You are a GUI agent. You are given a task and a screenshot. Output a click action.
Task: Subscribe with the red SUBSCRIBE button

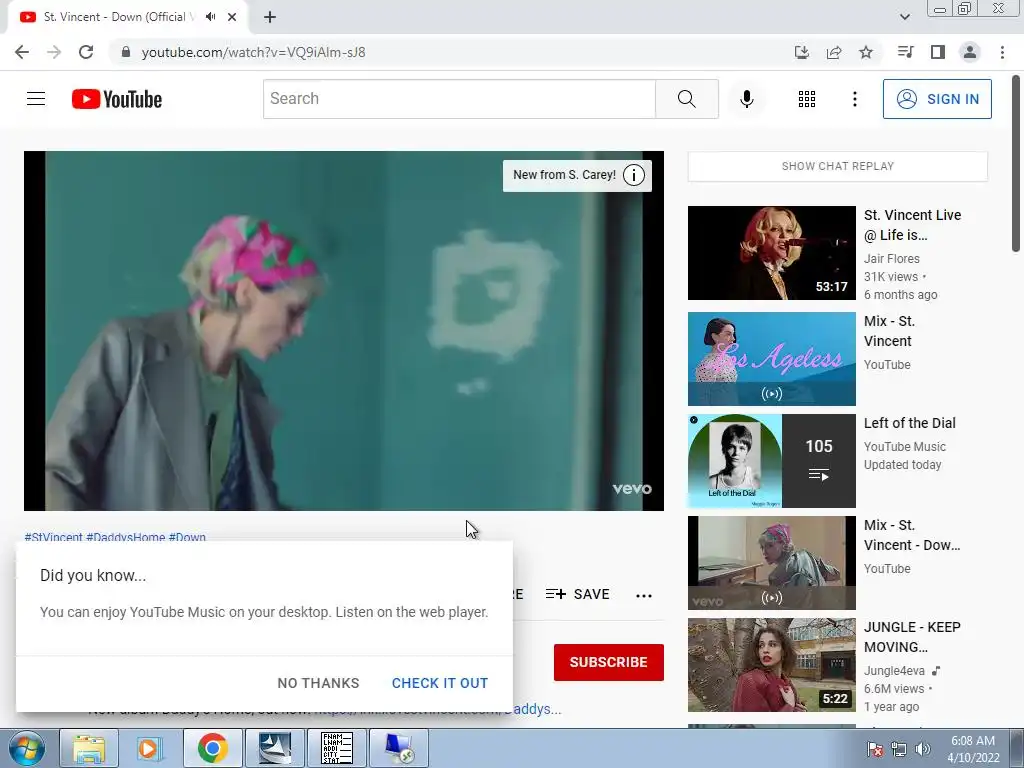[x=609, y=662]
